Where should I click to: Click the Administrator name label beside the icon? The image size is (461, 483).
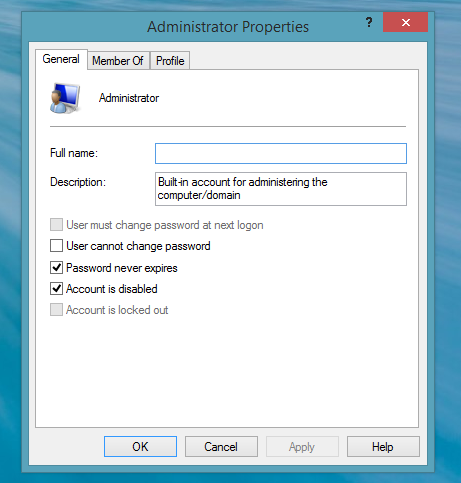129,98
